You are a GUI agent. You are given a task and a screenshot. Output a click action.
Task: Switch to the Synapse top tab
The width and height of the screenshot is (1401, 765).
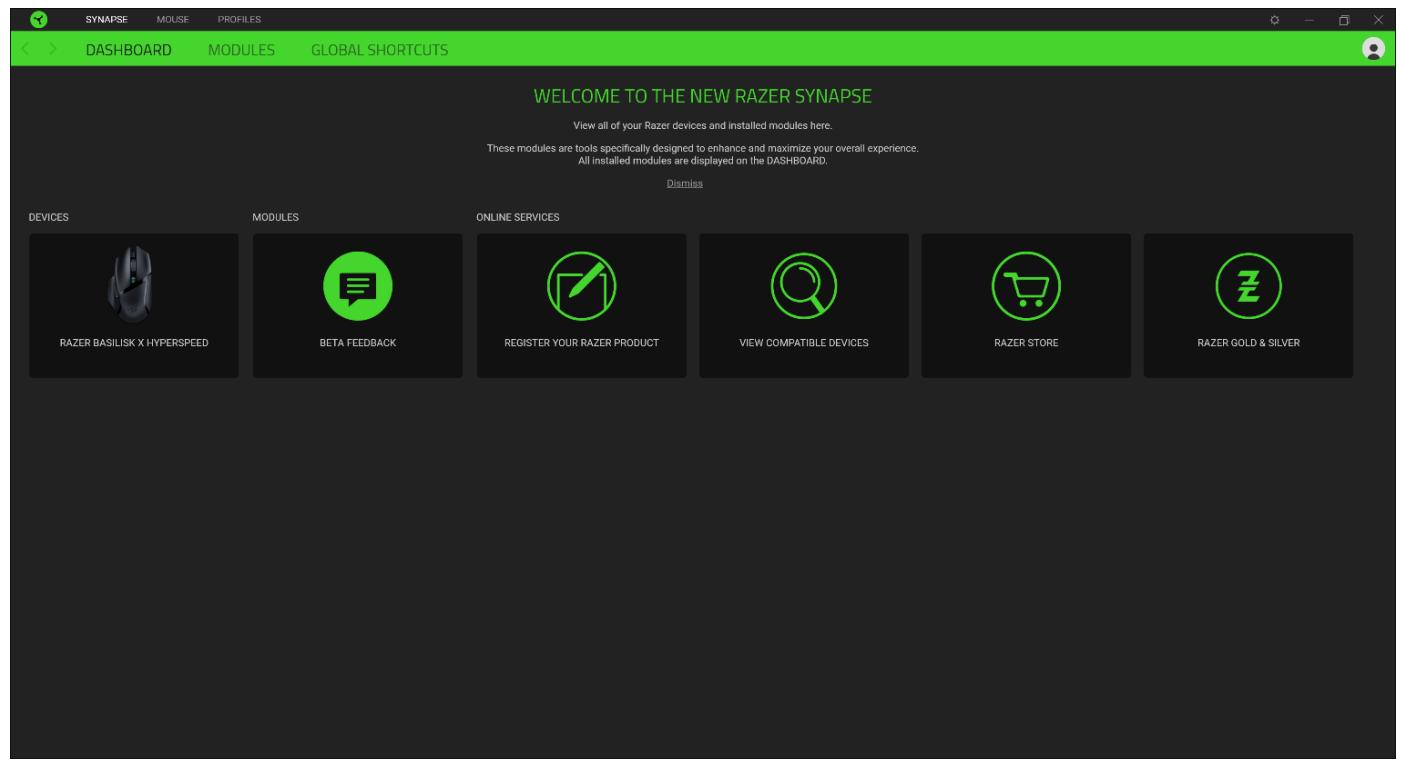[106, 20]
